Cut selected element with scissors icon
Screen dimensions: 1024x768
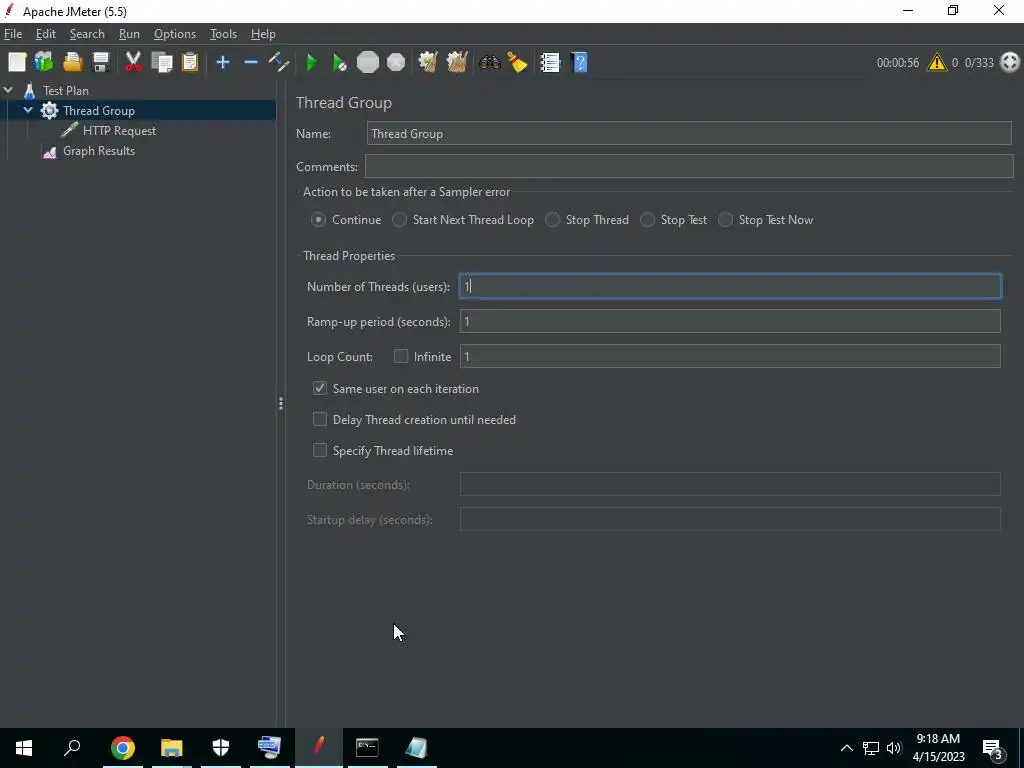[x=133, y=63]
